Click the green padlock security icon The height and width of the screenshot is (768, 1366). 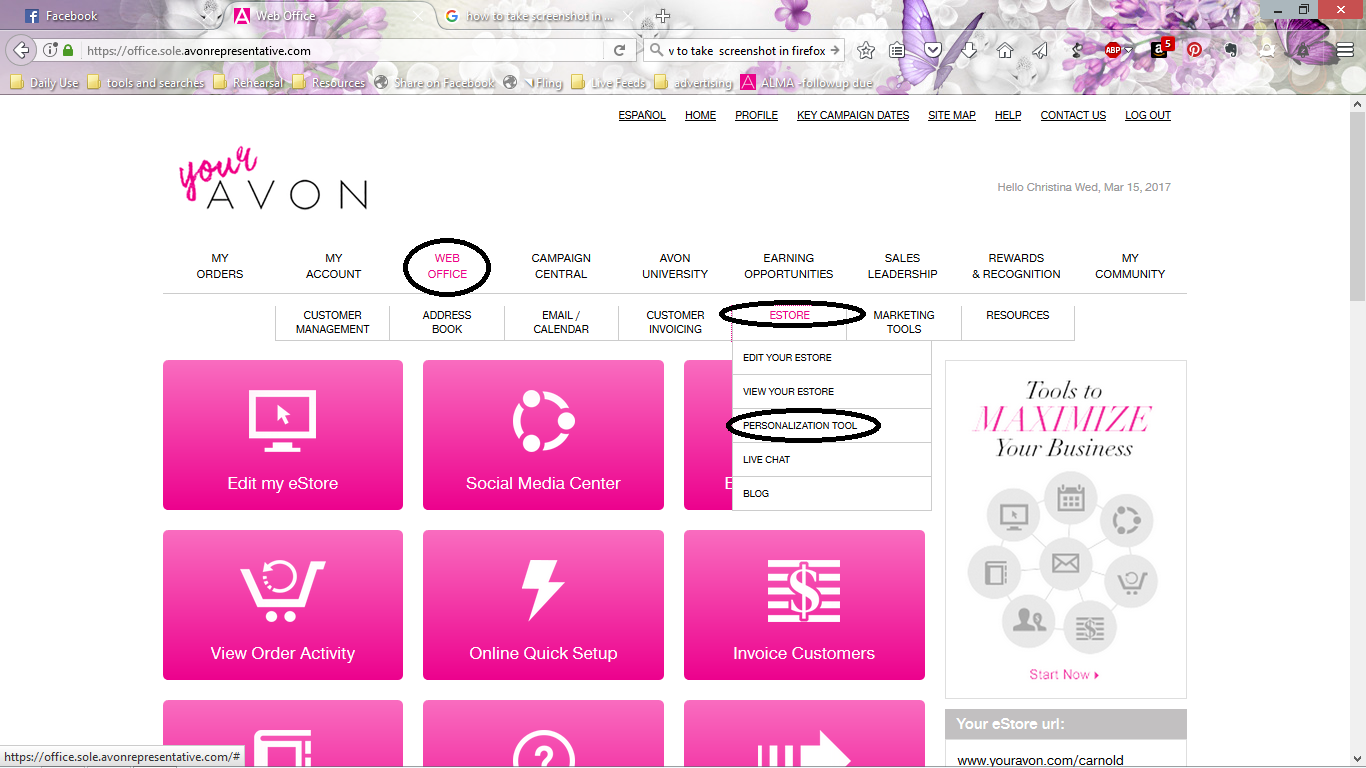68,50
